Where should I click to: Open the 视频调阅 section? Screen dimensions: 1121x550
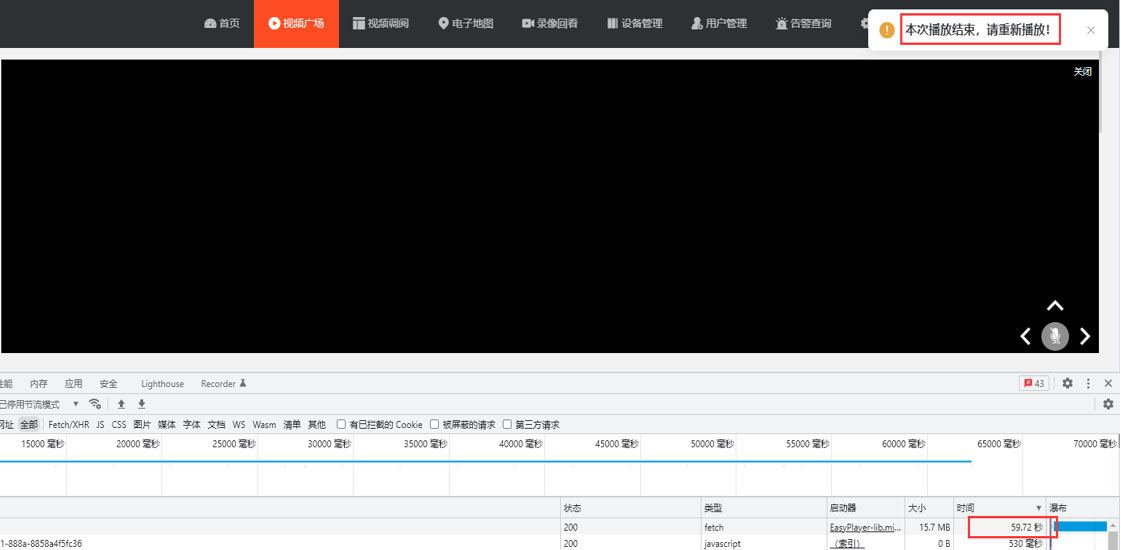(380, 24)
